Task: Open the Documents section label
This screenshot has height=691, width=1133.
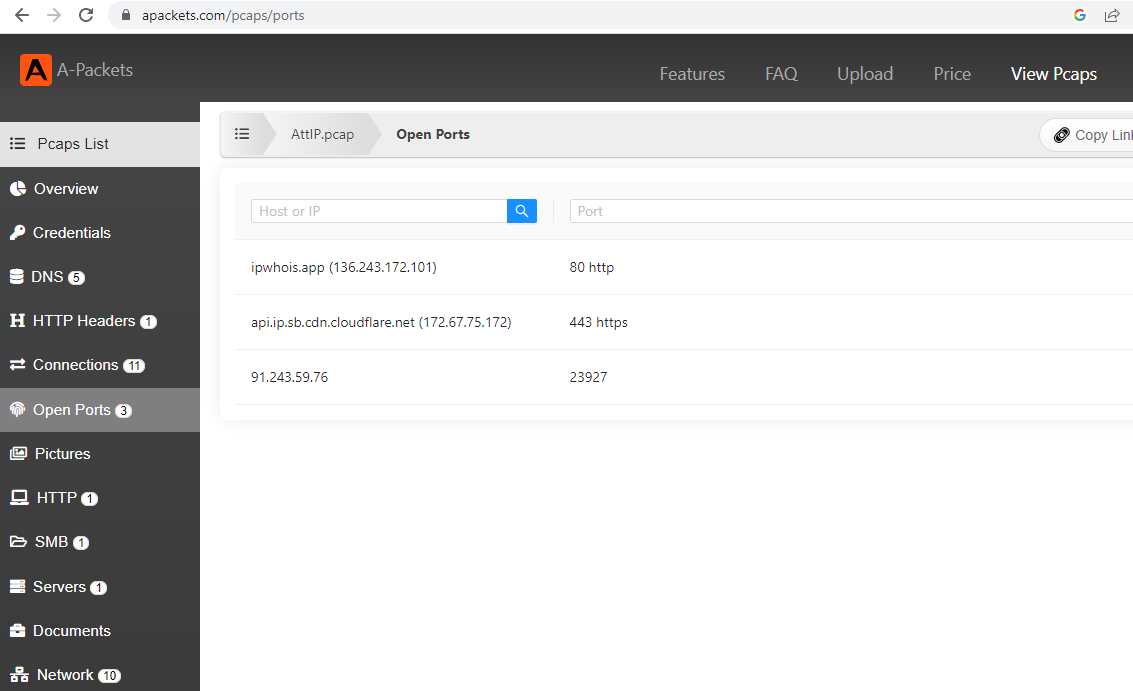Action: point(72,631)
